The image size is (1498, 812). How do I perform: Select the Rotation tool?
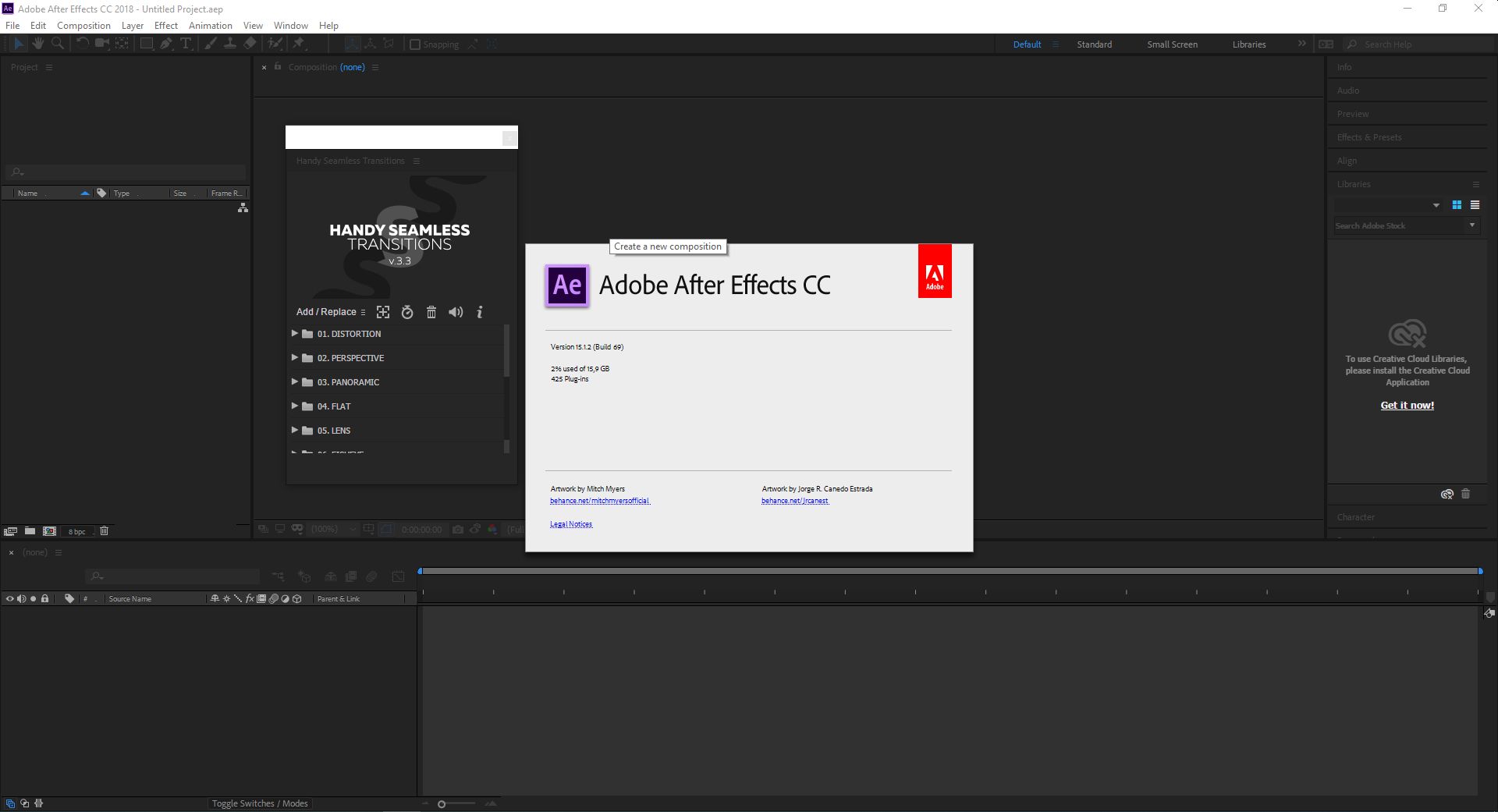coord(82,44)
